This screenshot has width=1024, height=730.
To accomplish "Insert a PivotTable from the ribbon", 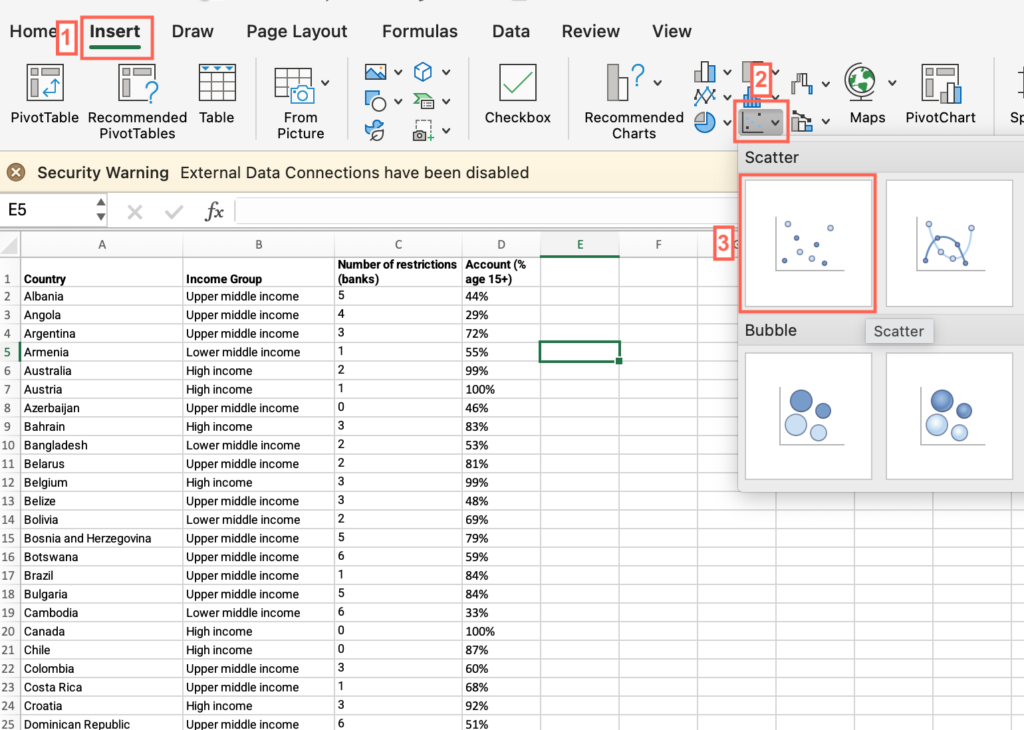I will coord(44,93).
